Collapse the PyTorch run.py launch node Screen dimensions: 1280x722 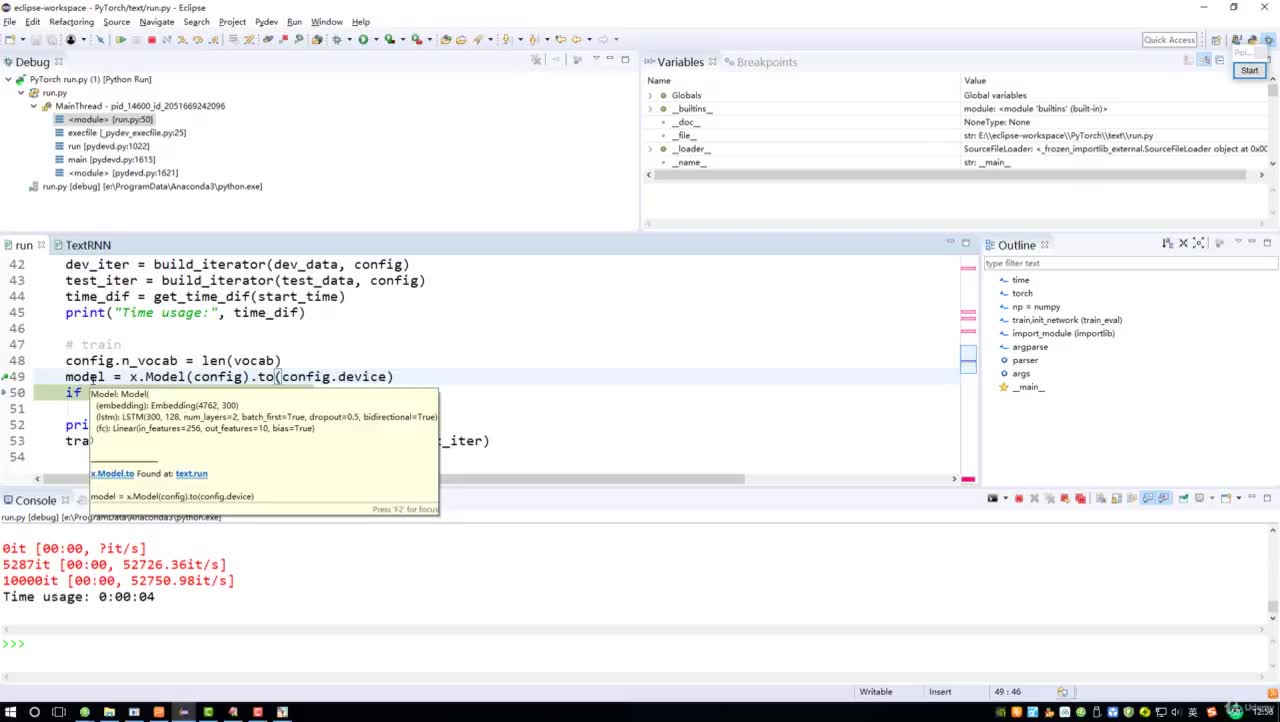click(9, 79)
